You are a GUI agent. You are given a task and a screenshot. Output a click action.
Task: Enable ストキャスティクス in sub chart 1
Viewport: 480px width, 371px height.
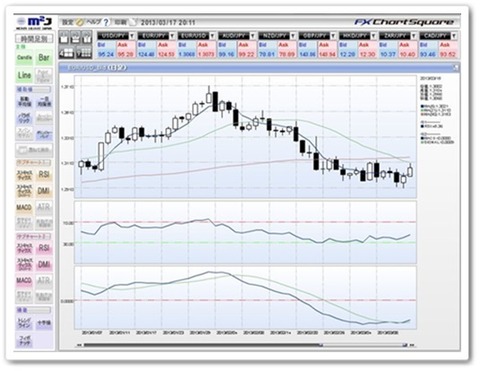pos(24,174)
